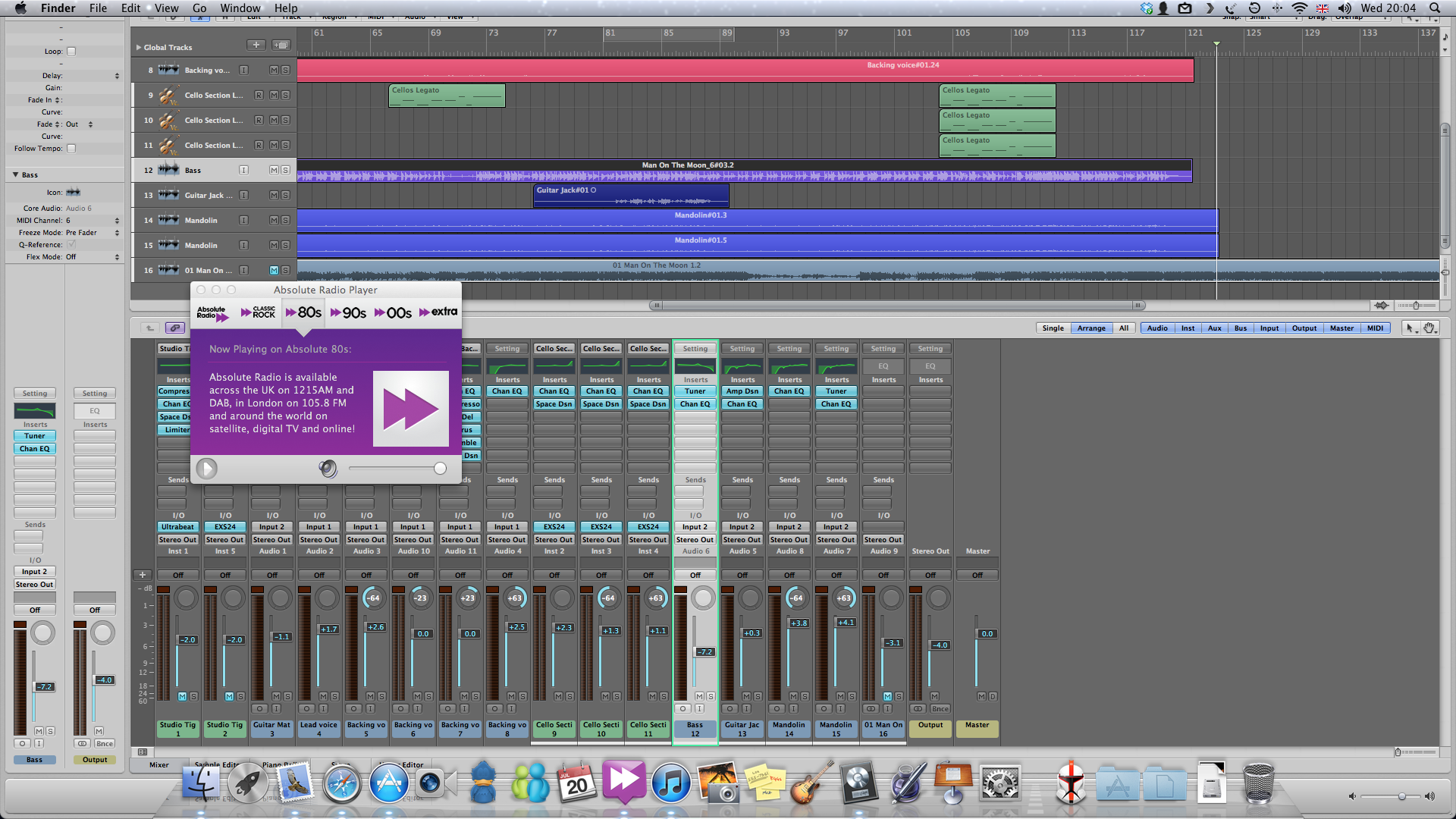Select the Absolute Classic Rock station
The height and width of the screenshot is (819, 1456).
tap(258, 312)
